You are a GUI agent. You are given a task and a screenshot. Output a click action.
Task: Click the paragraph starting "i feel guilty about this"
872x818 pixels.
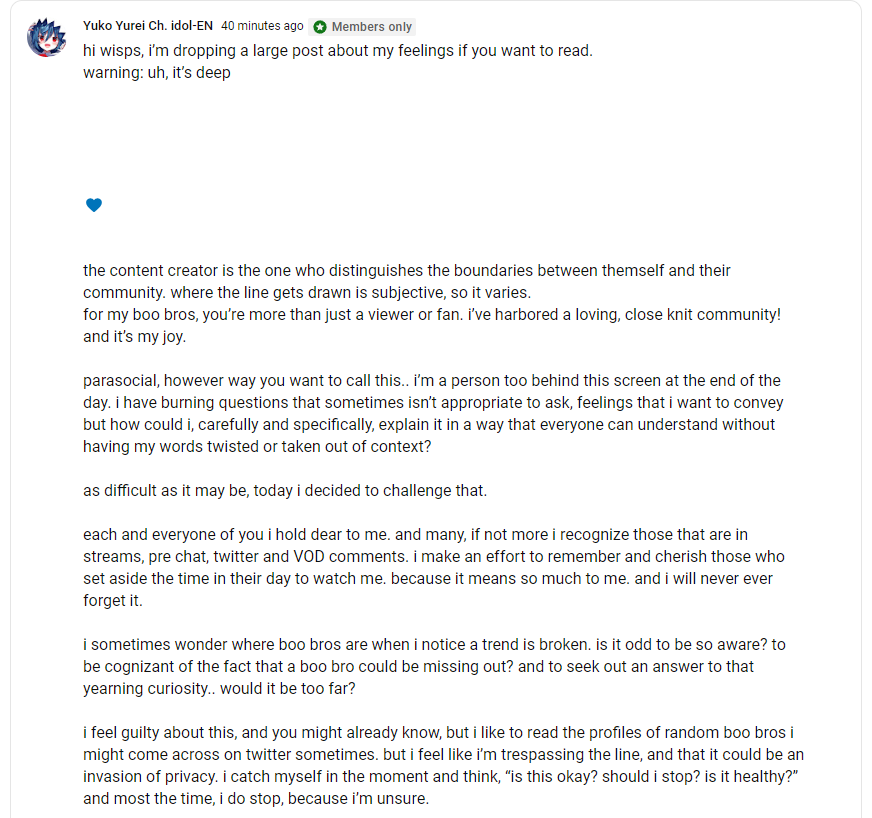click(x=443, y=766)
